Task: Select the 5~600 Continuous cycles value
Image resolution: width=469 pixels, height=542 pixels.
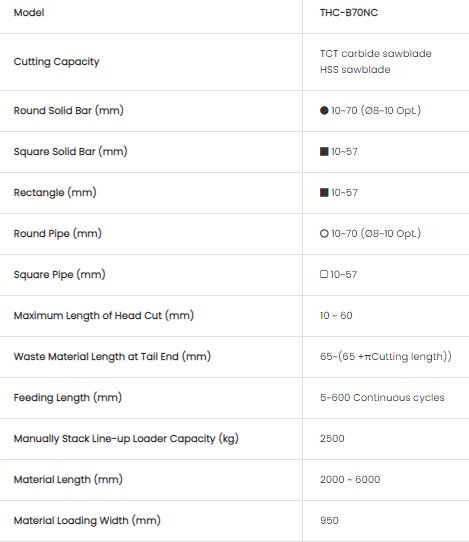Action: tap(382, 398)
